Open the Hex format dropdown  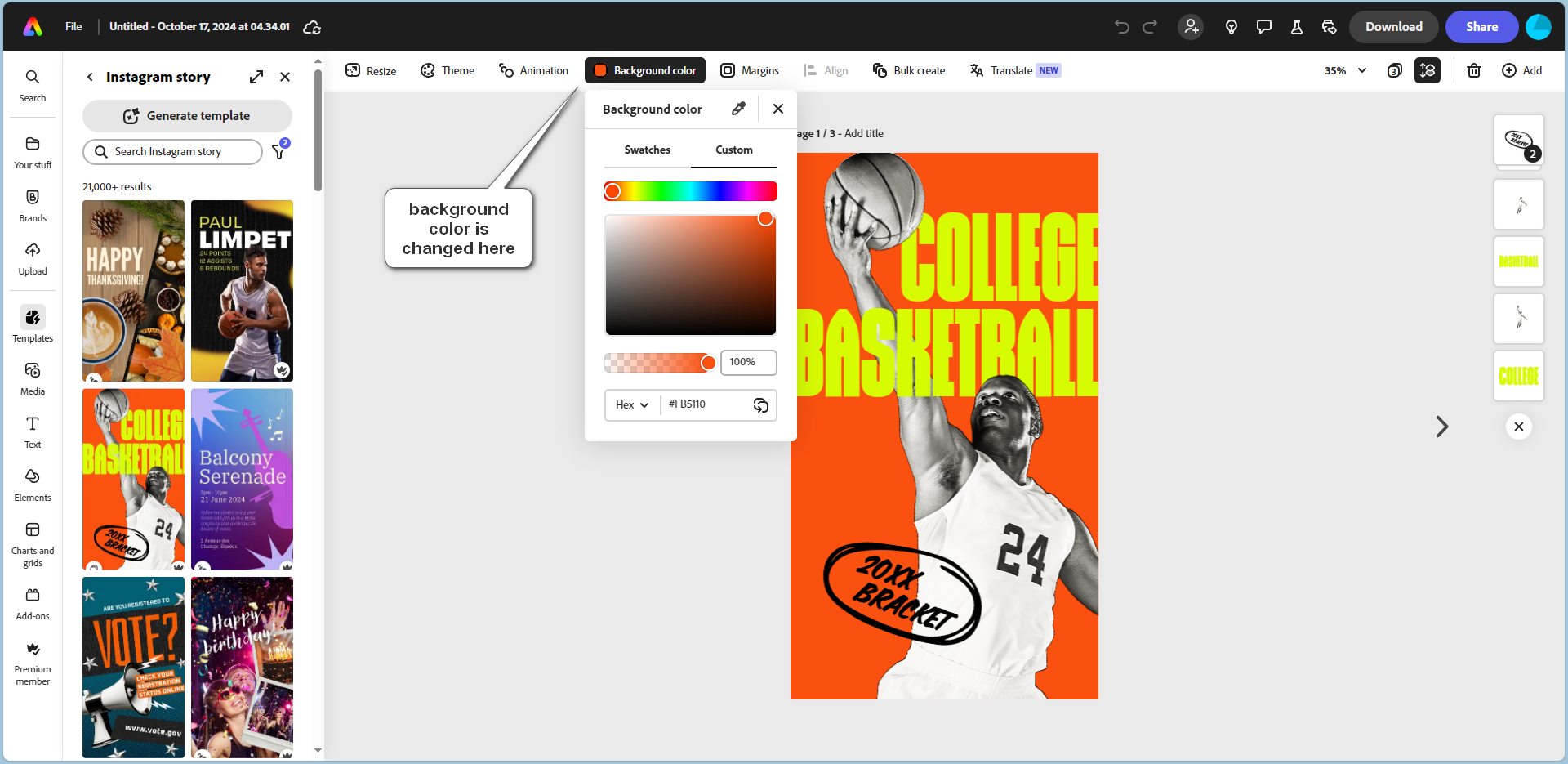[x=631, y=404]
